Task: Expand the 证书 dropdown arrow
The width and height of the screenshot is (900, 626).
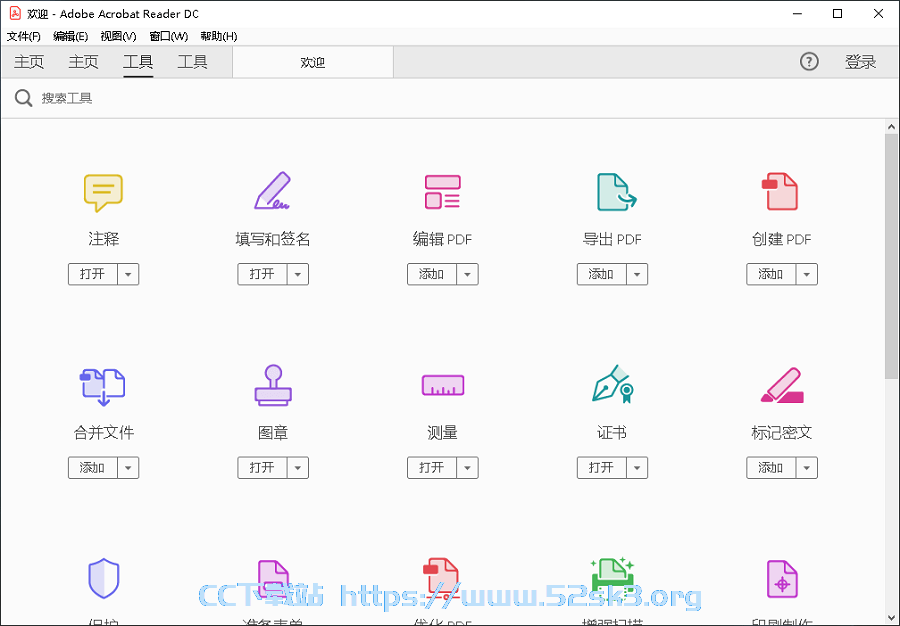Action: (x=637, y=468)
